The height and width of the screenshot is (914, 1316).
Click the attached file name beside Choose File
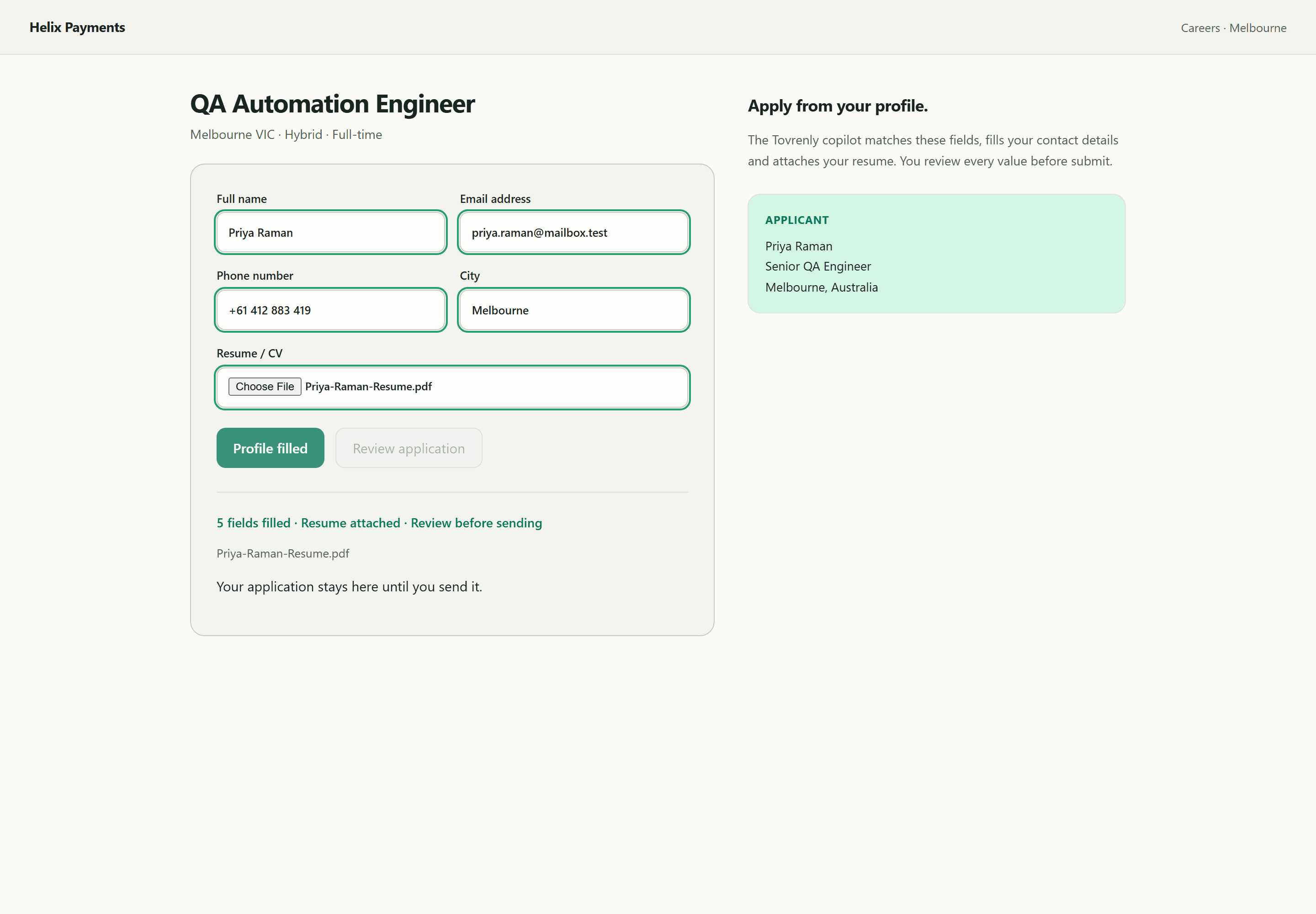tap(368, 387)
